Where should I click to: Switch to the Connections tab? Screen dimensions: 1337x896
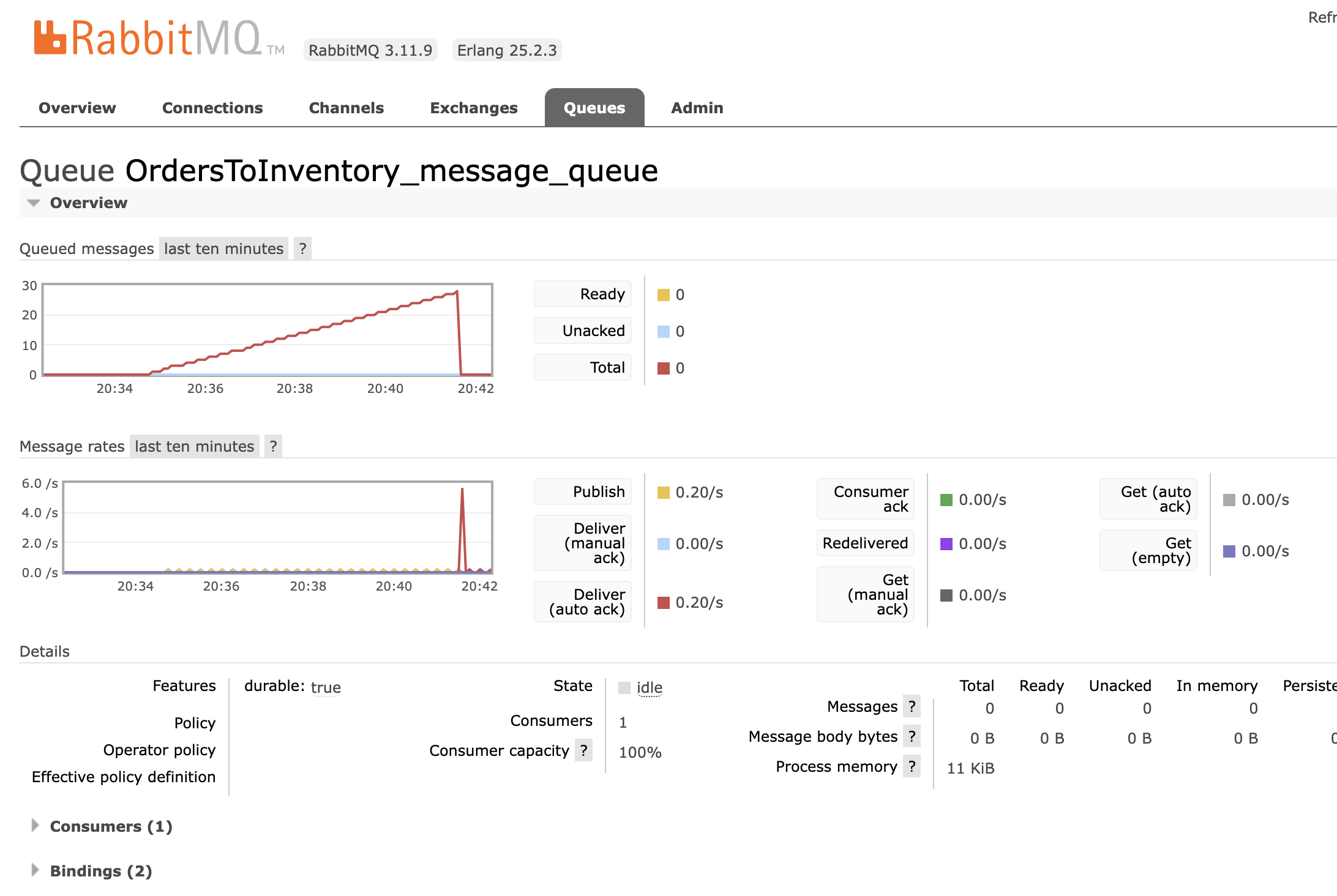(x=212, y=108)
